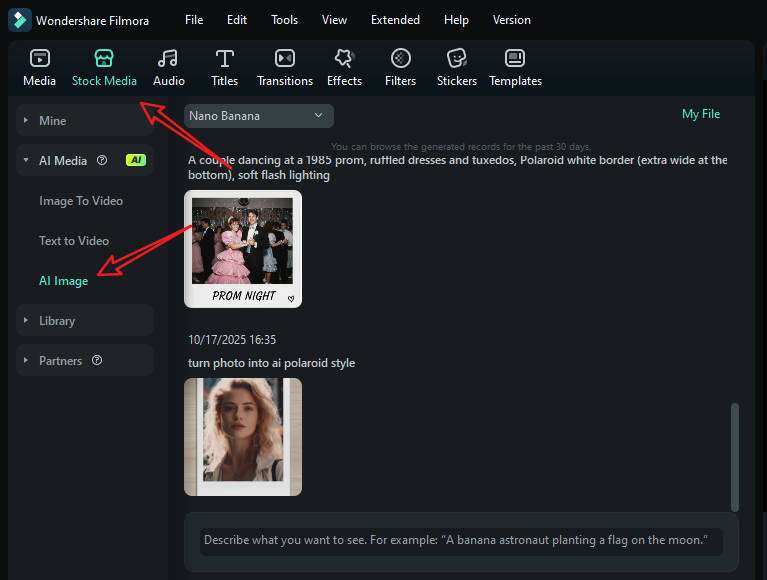Select the Stock Media tab icon

(x=104, y=58)
